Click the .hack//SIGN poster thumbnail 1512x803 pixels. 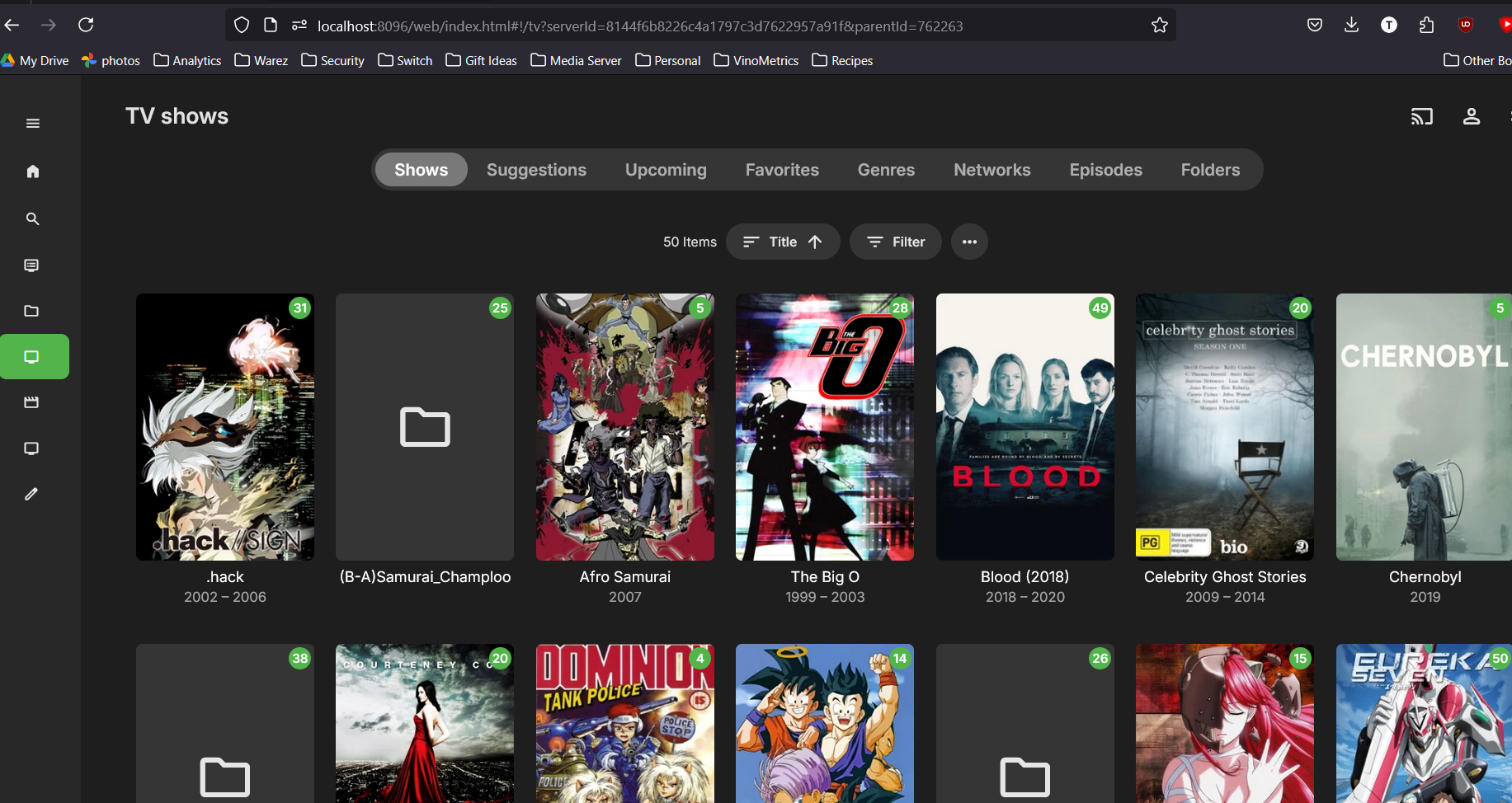click(x=225, y=427)
